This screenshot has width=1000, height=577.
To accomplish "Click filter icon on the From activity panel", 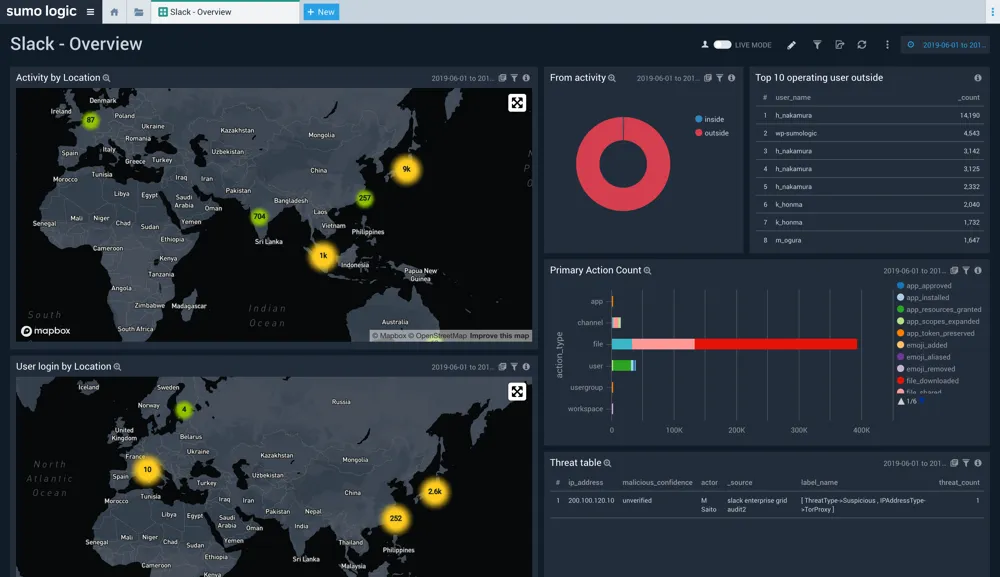I will click(719, 78).
